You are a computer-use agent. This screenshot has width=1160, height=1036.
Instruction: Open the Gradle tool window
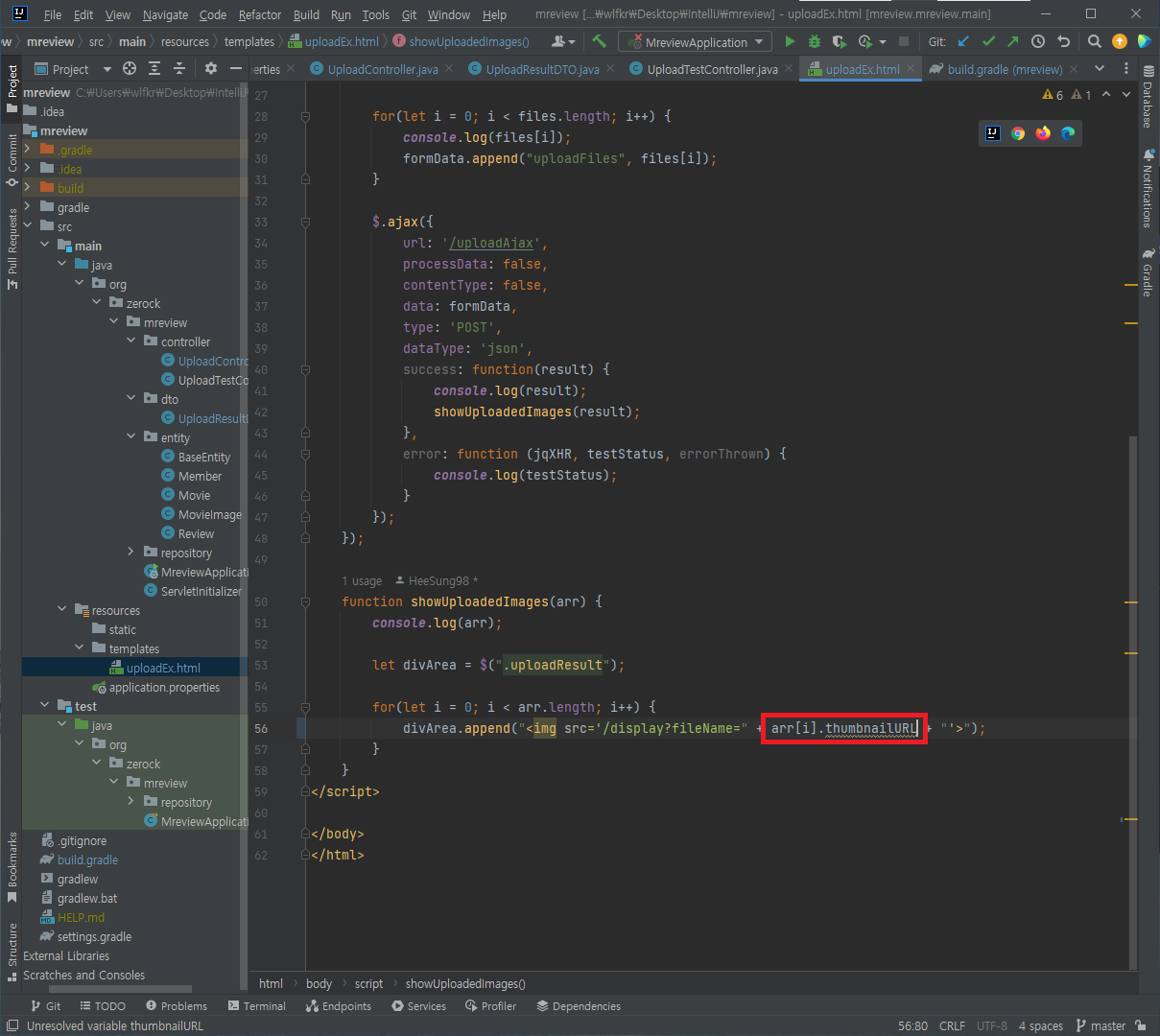pyautogui.click(x=1148, y=271)
